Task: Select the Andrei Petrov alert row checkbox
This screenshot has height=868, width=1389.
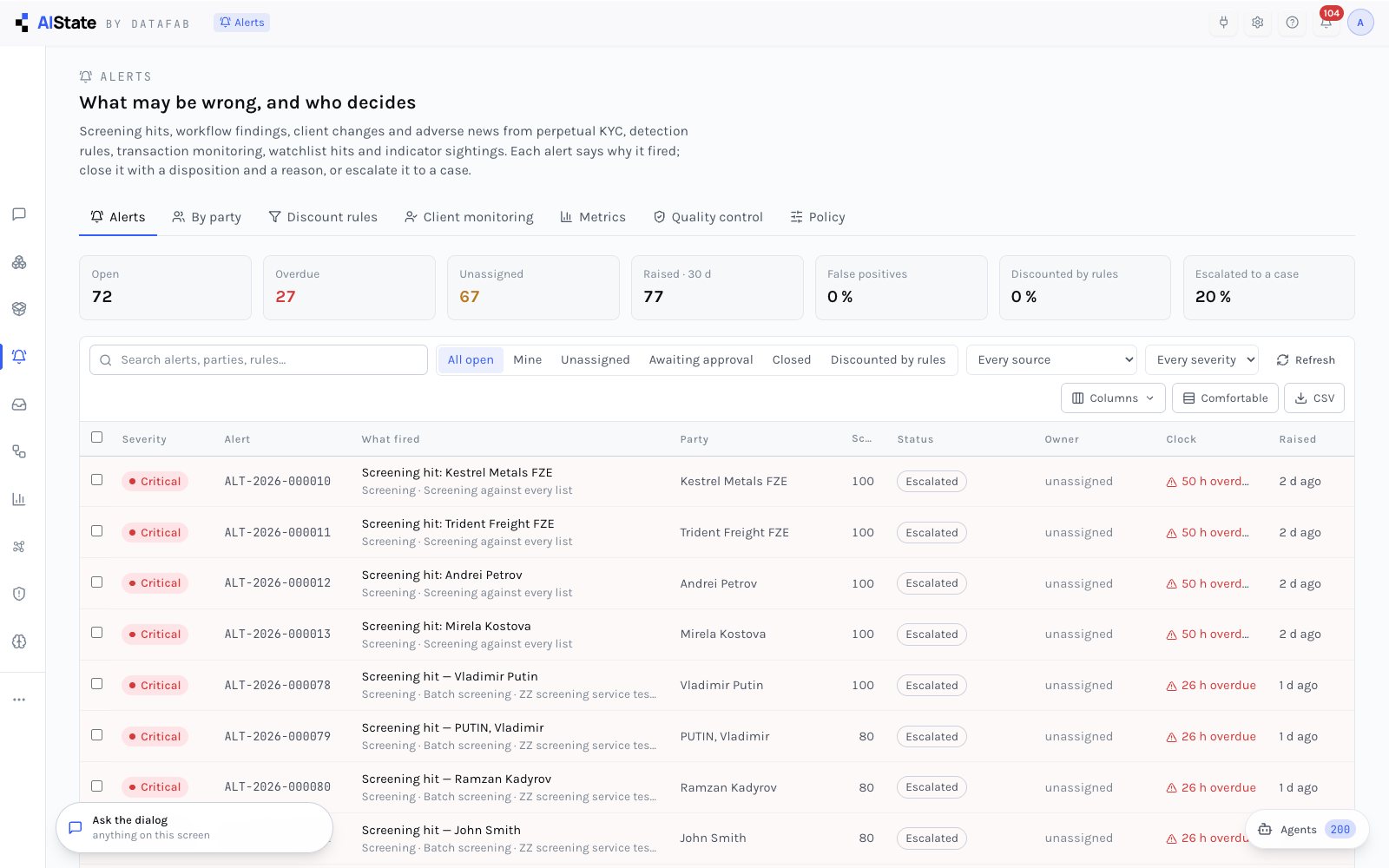Action: (96, 582)
